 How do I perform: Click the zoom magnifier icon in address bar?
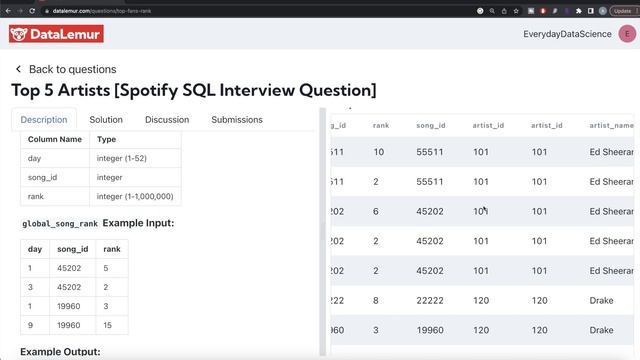[x=492, y=11]
